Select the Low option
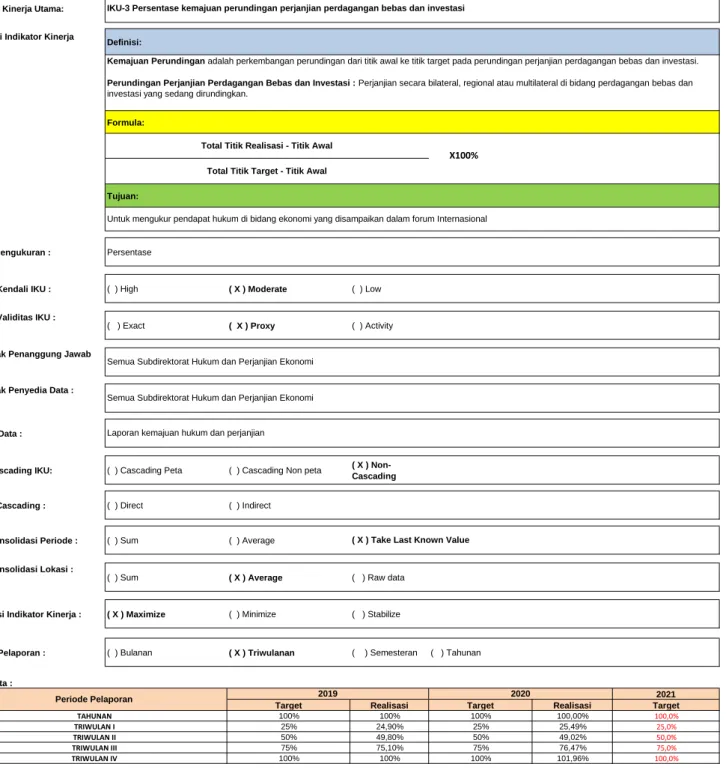This screenshot has width=726, height=773. pos(366,289)
